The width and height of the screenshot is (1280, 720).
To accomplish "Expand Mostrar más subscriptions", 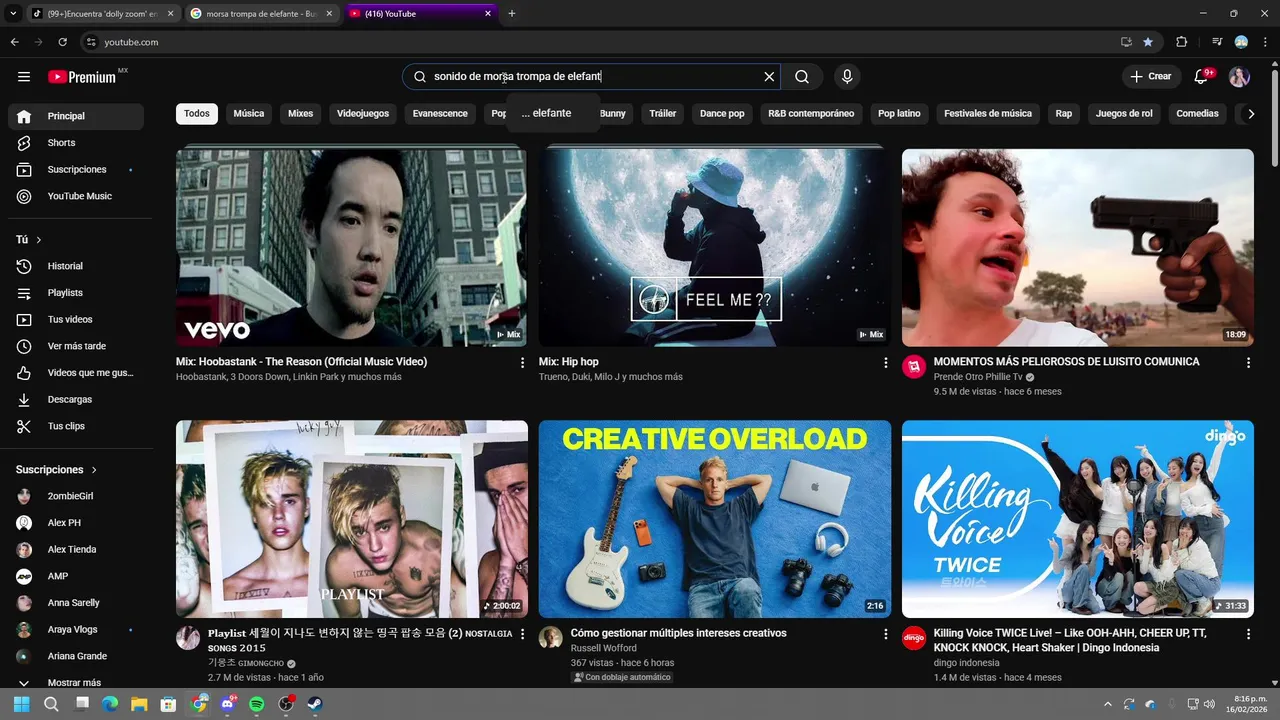I will click(x=76, y=683).
